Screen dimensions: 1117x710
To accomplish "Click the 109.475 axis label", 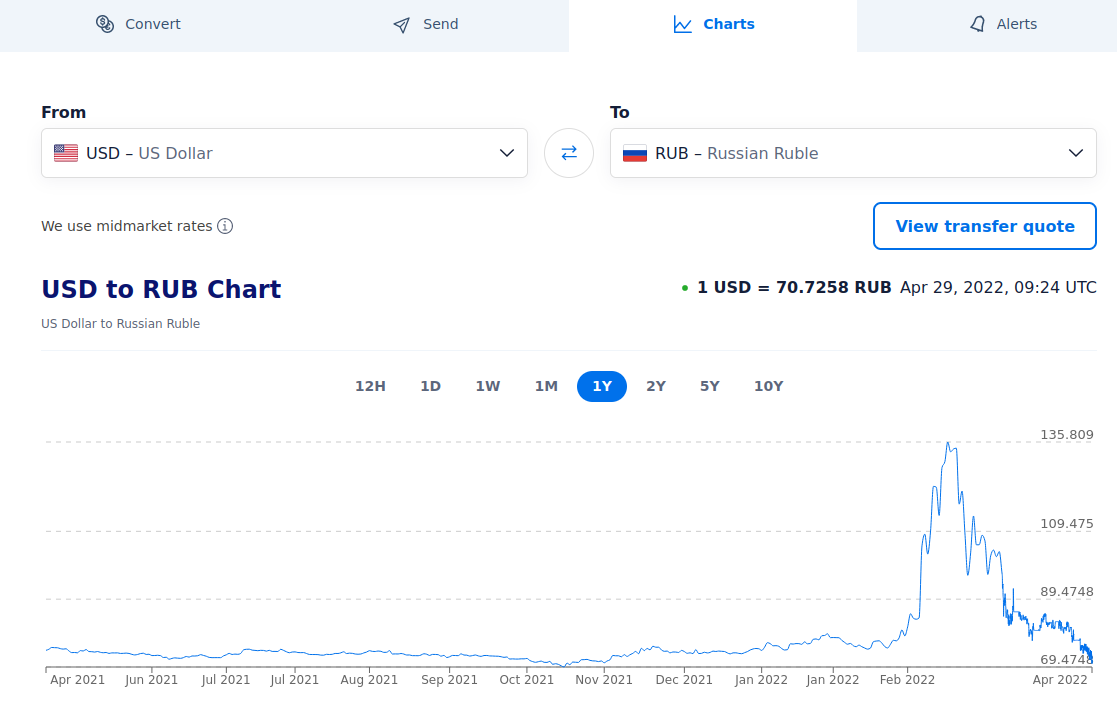I will (x=1066, y=523).
